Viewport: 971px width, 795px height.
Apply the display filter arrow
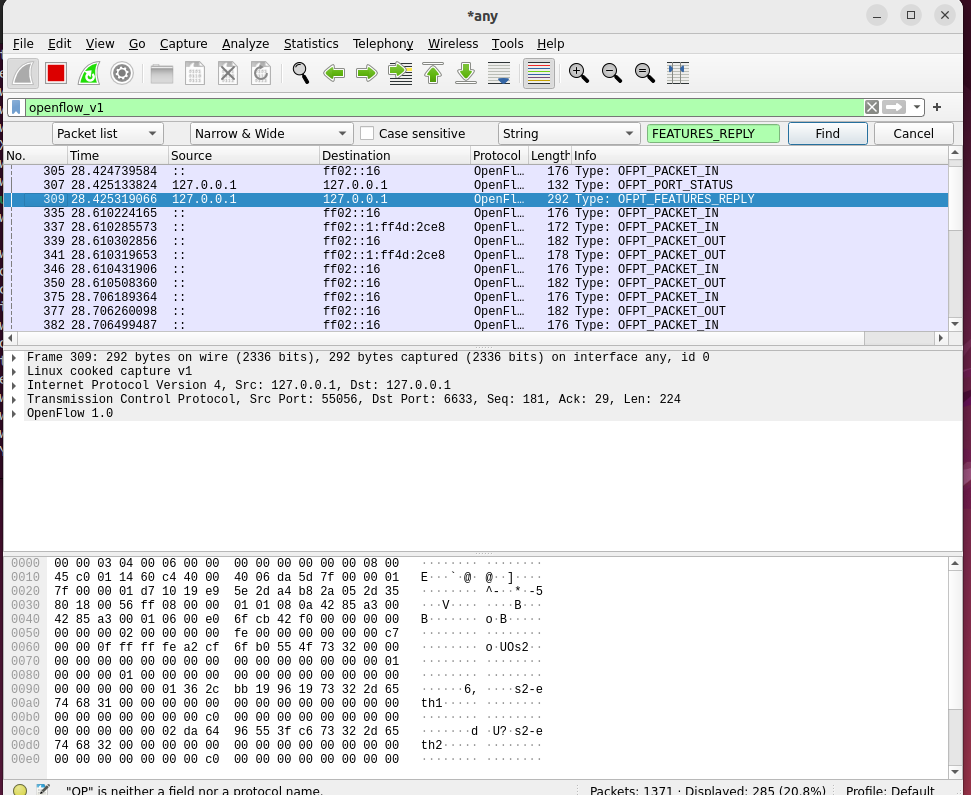pos(894,107)
